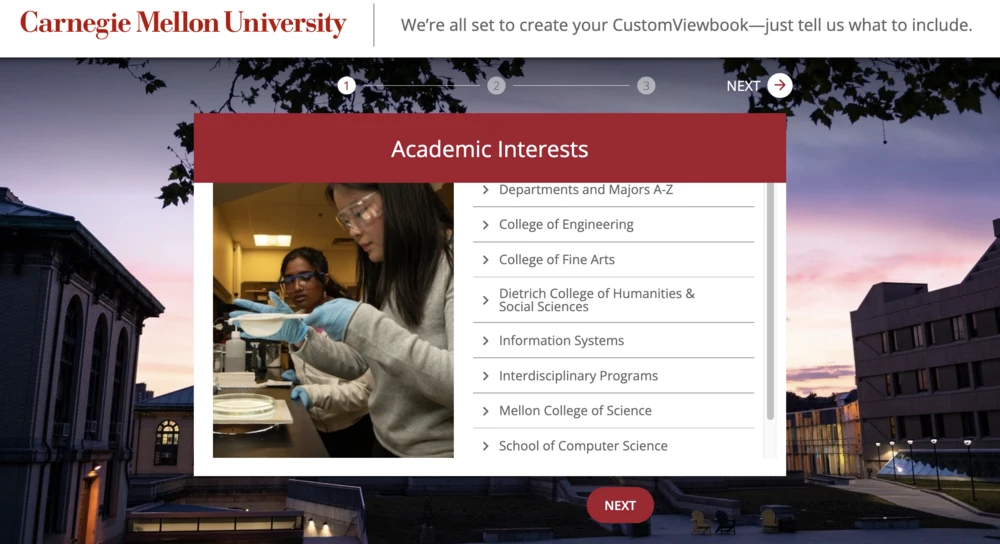Select the College of Engineering label

pyautogui.click(x=566, y=224)
